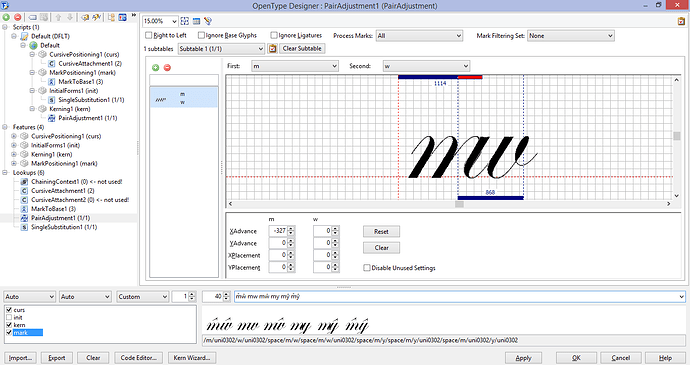Open the Code Editor...

coord(139,358)
